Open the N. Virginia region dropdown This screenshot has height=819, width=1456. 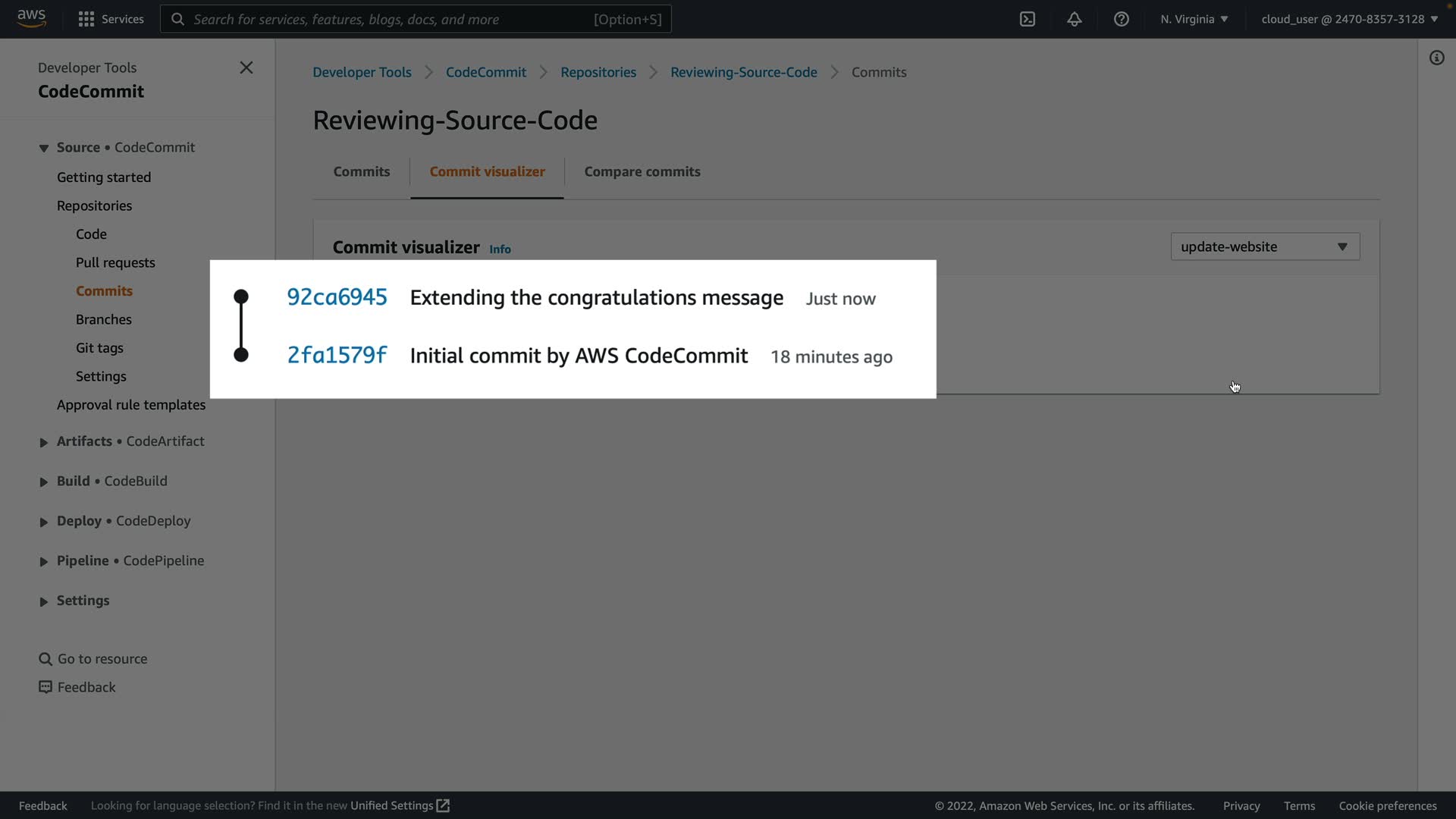coord(1194,19)
